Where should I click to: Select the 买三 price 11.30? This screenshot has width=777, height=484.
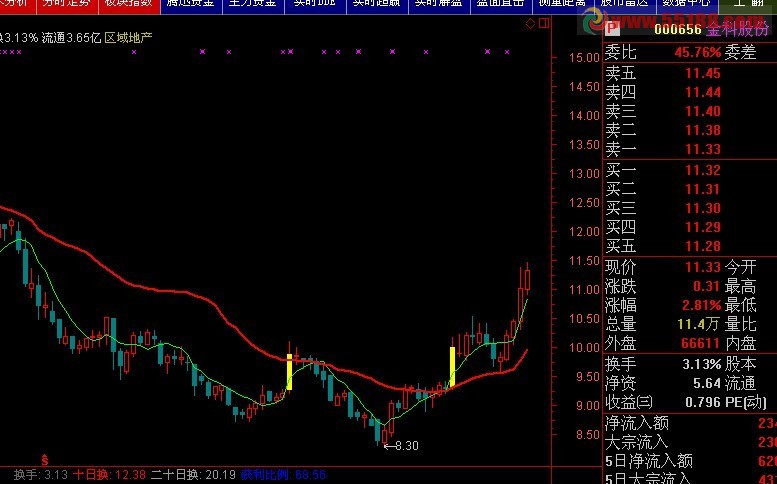tap(703, 208)
